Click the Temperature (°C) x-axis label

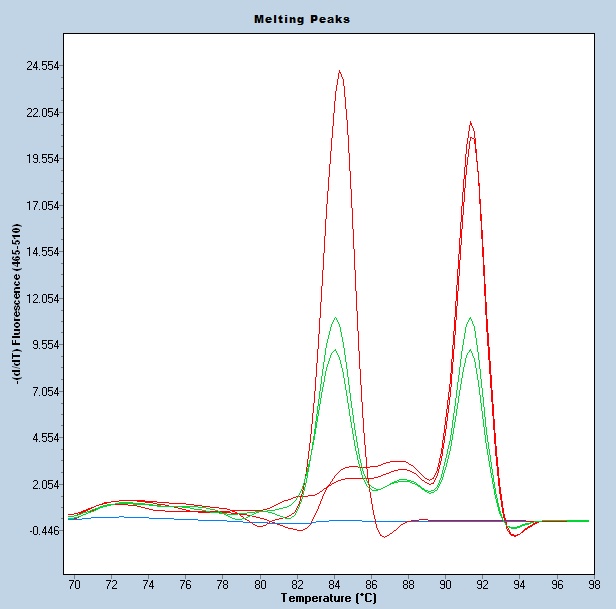[x=329, y=598]
